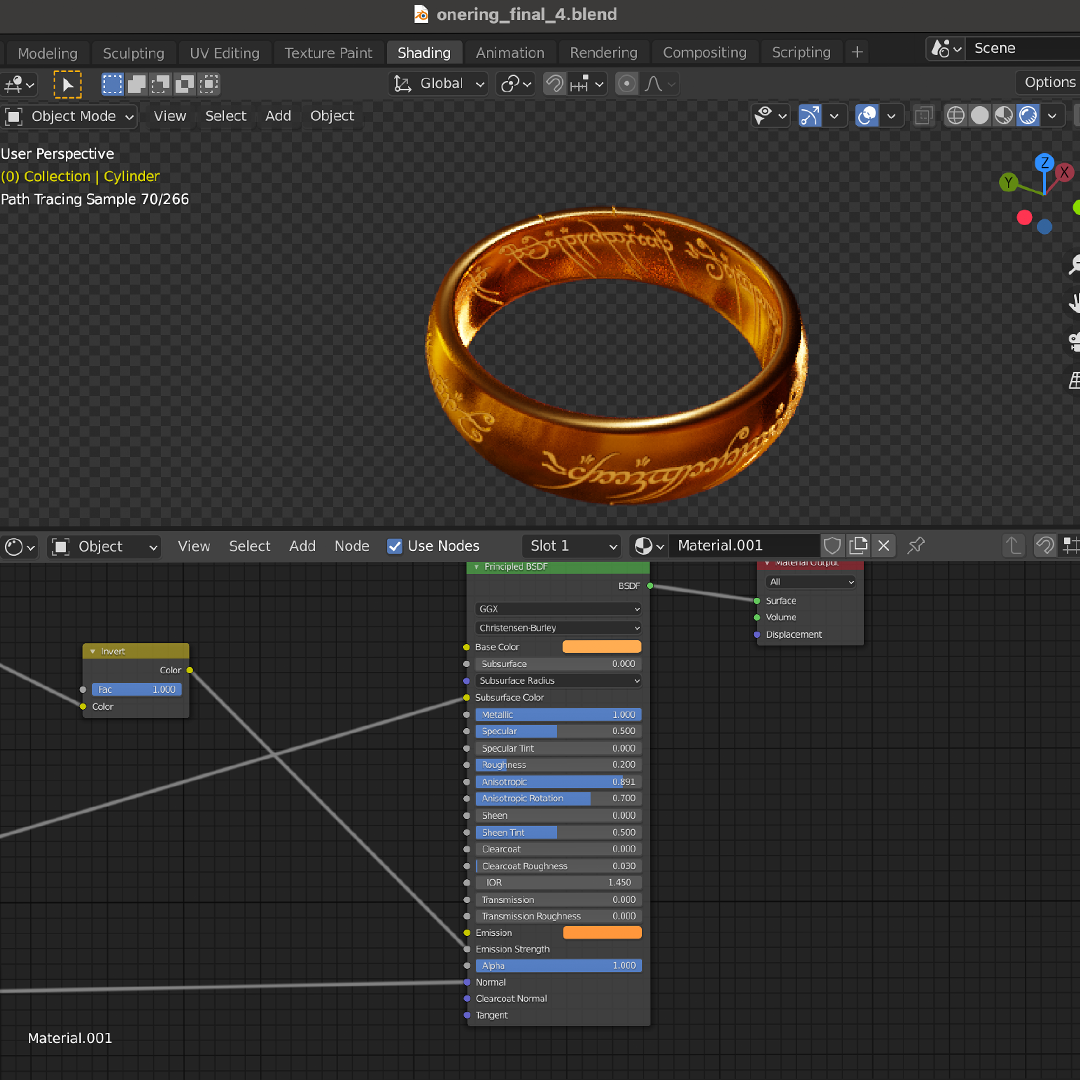
Task: Adjust the Roughness slider
Action: pos(559,765)
